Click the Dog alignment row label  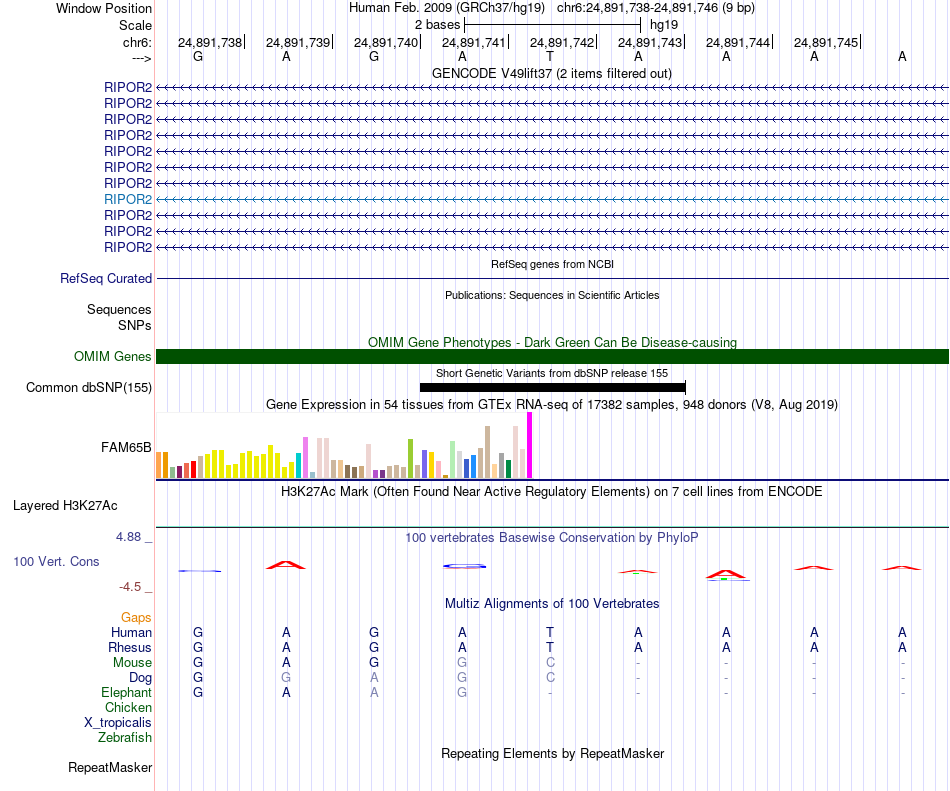(140, 678)
